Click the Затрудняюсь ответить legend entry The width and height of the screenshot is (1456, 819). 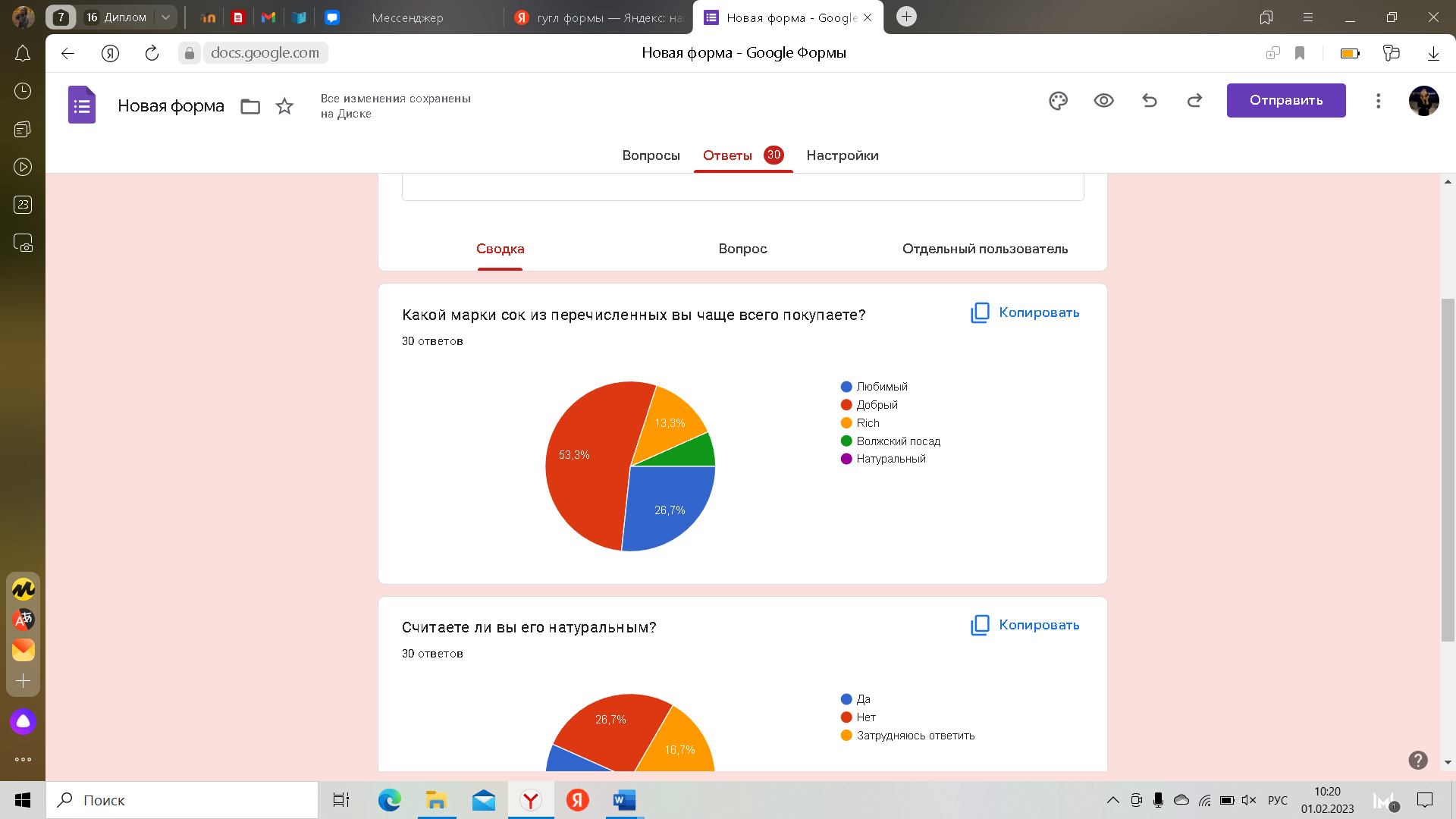coord(908,736)
